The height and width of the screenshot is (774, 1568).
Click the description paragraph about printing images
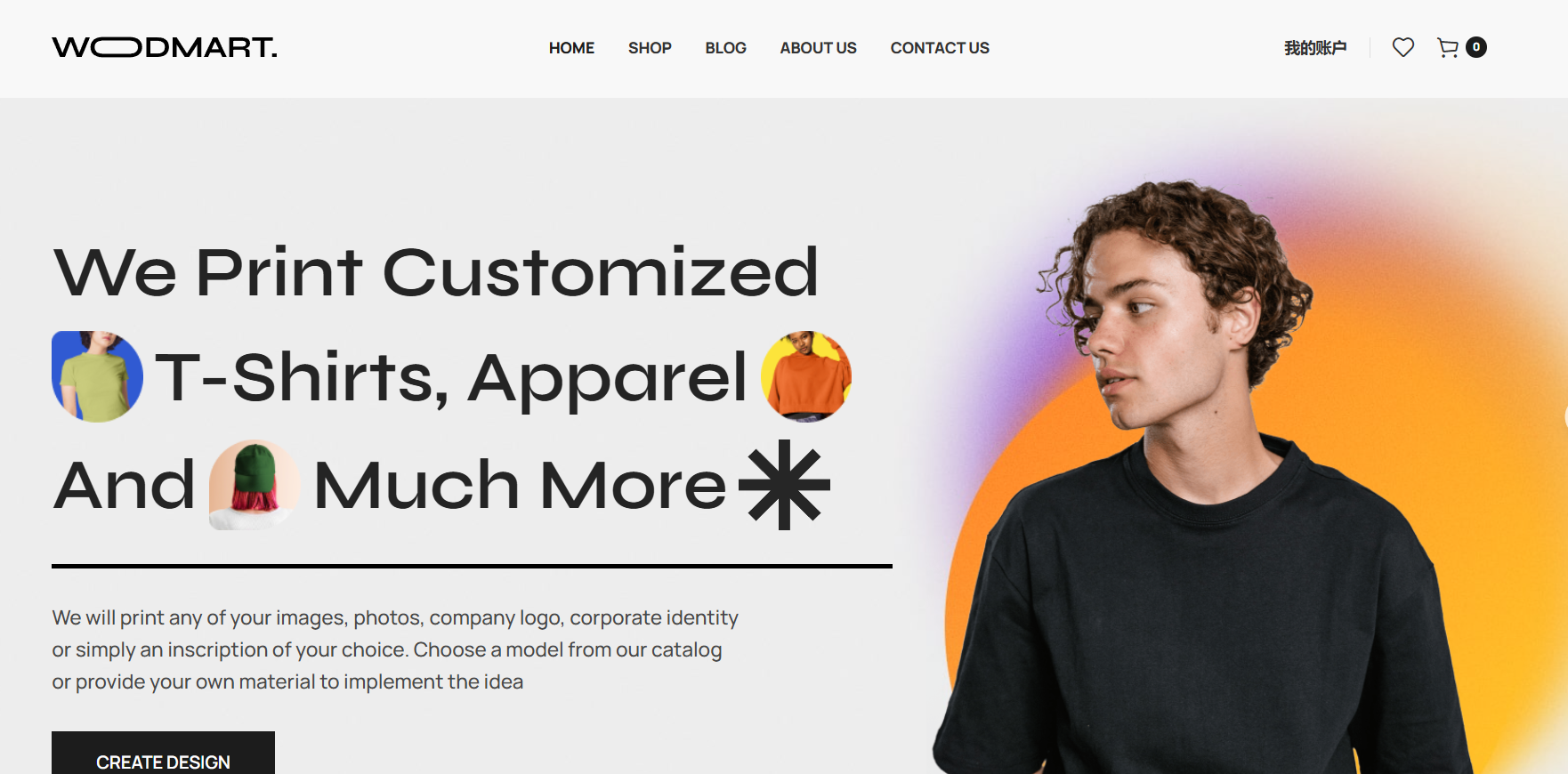point(395,649)
